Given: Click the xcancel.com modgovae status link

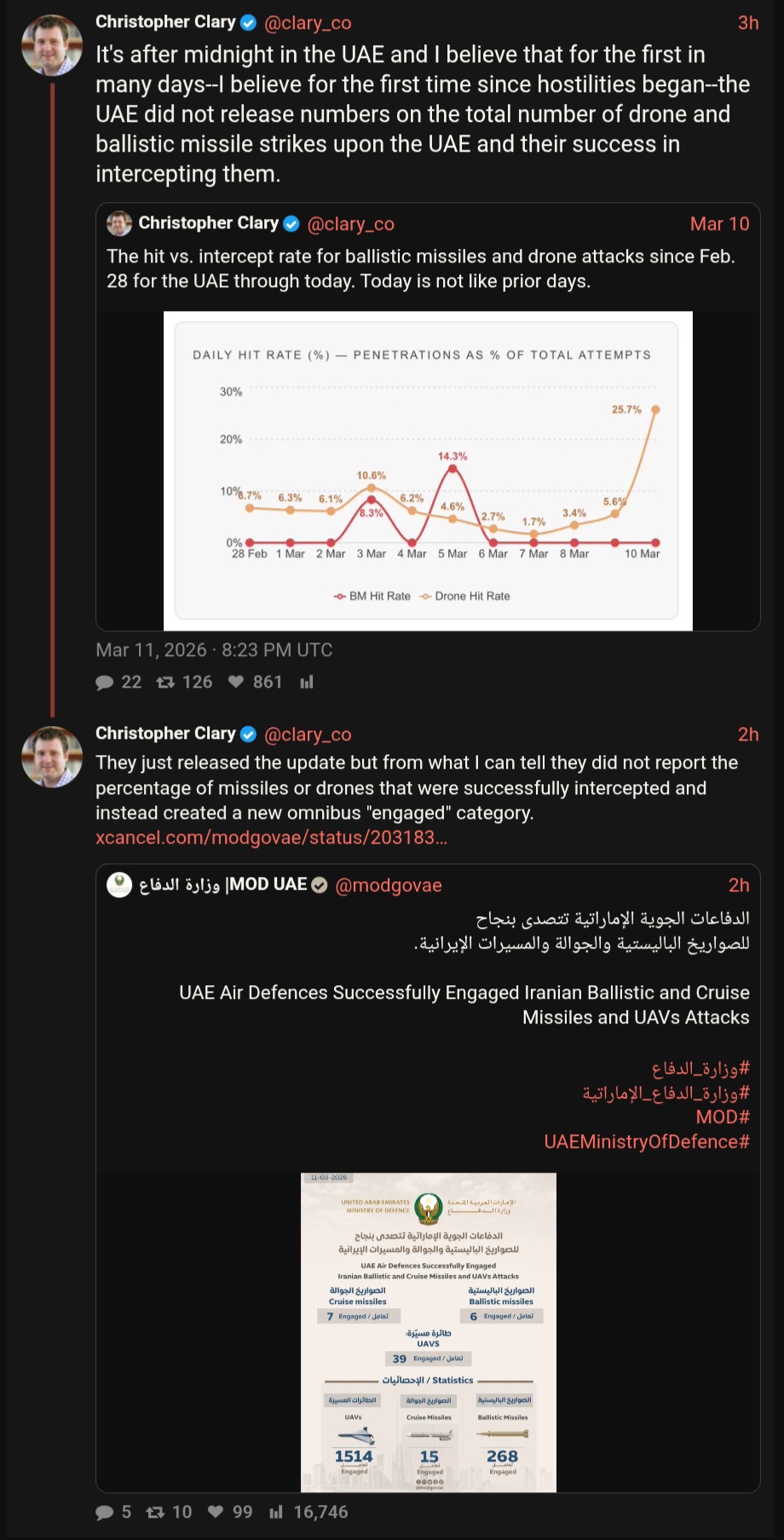Looking at the screenshot, I should [271, 838].
